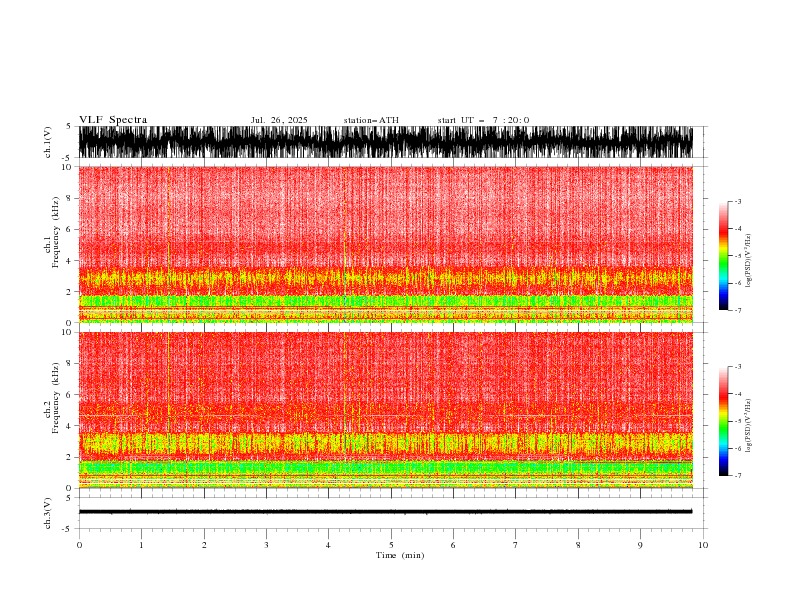Click the 'ch.3(V)' axis label
This screenshot has width=792, height=612.
coord(48,513)
